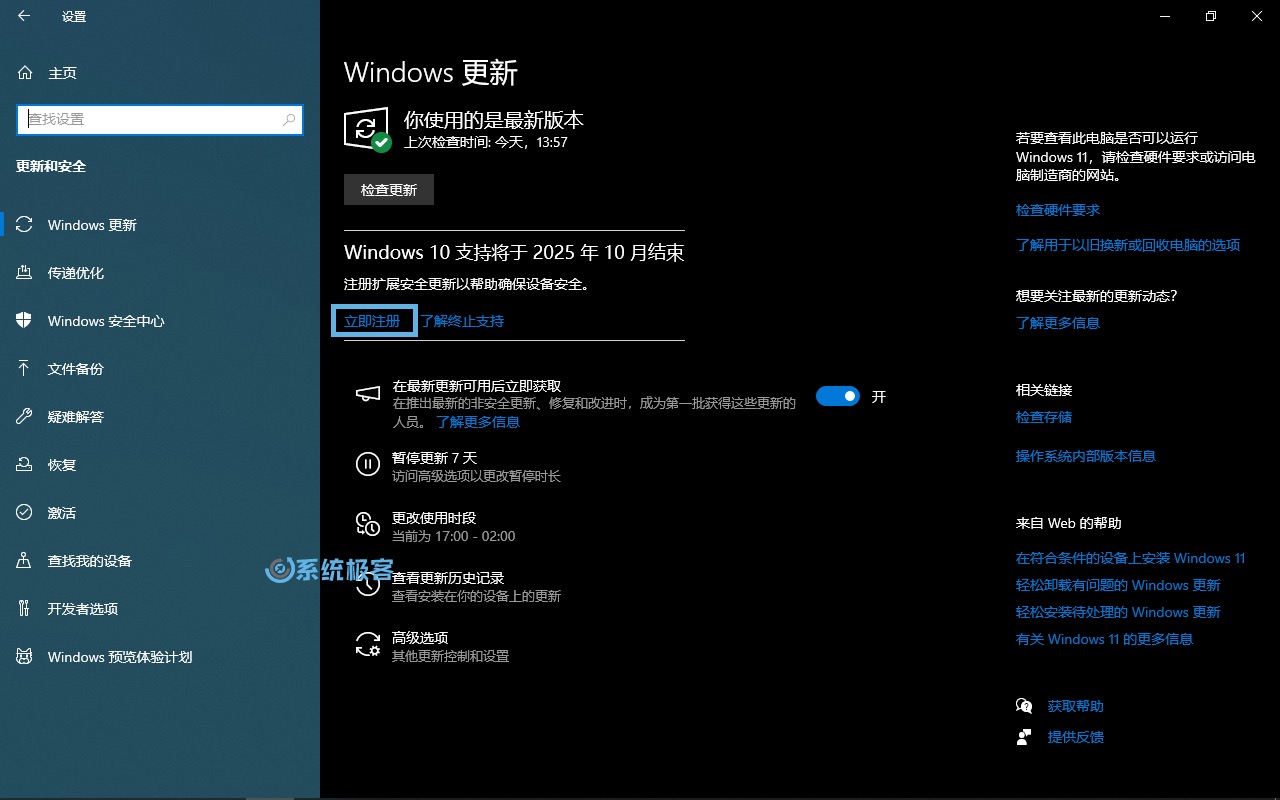
Task: Click the update status icon with green check
Action: 367,129
